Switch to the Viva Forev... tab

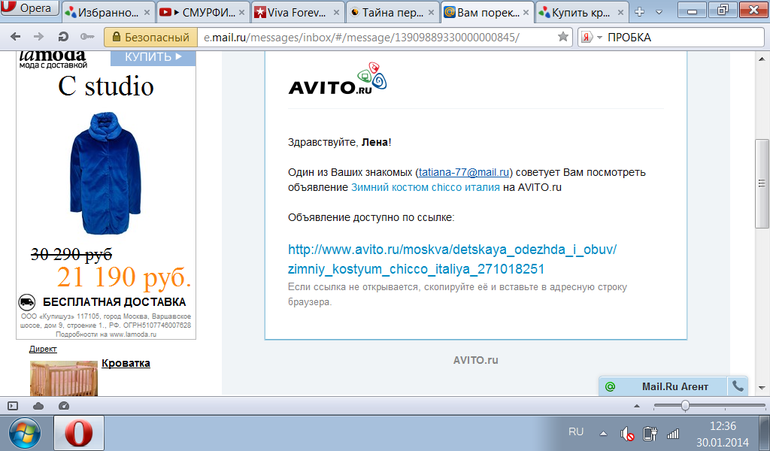click(296, 12)
